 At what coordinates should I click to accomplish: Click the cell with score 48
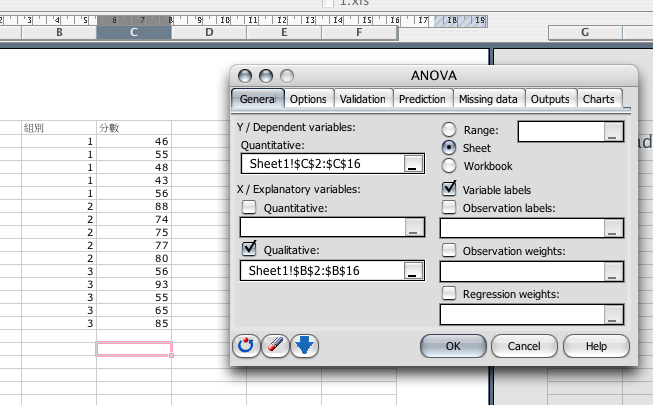(134, 167)
